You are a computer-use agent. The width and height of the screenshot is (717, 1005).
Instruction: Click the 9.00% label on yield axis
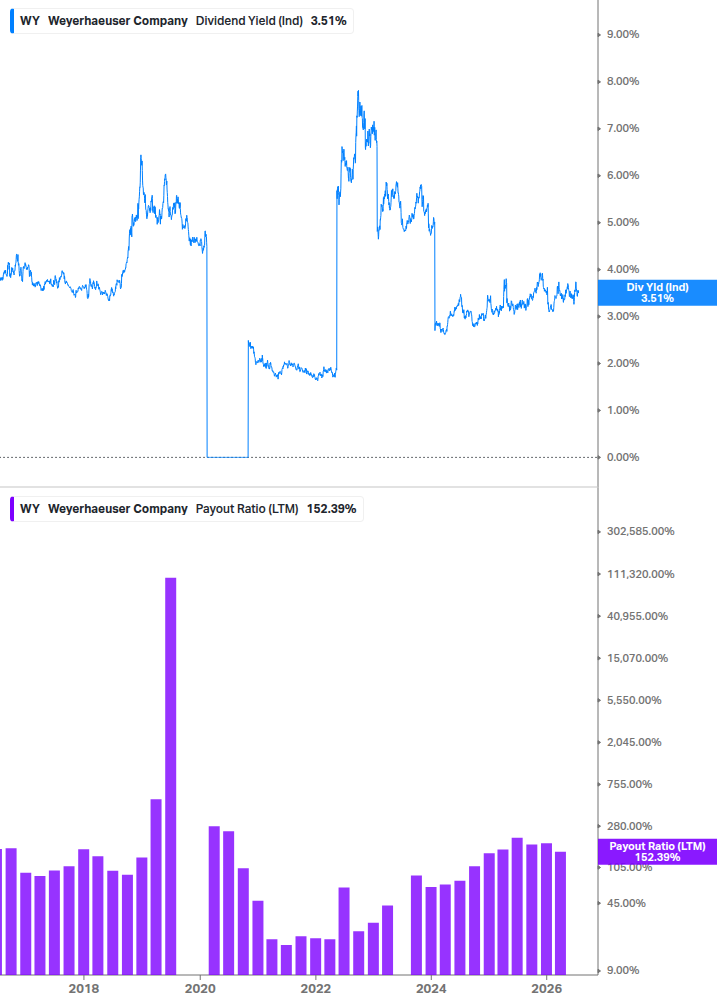[623, 34]
